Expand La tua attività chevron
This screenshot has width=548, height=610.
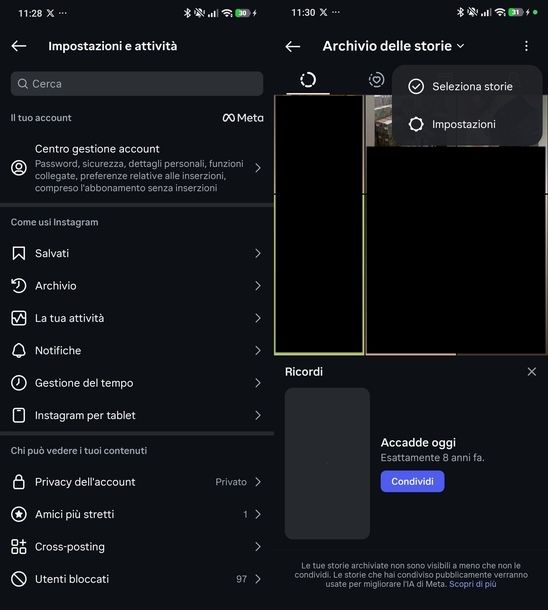pyautogui.click(x=258, y=318)
